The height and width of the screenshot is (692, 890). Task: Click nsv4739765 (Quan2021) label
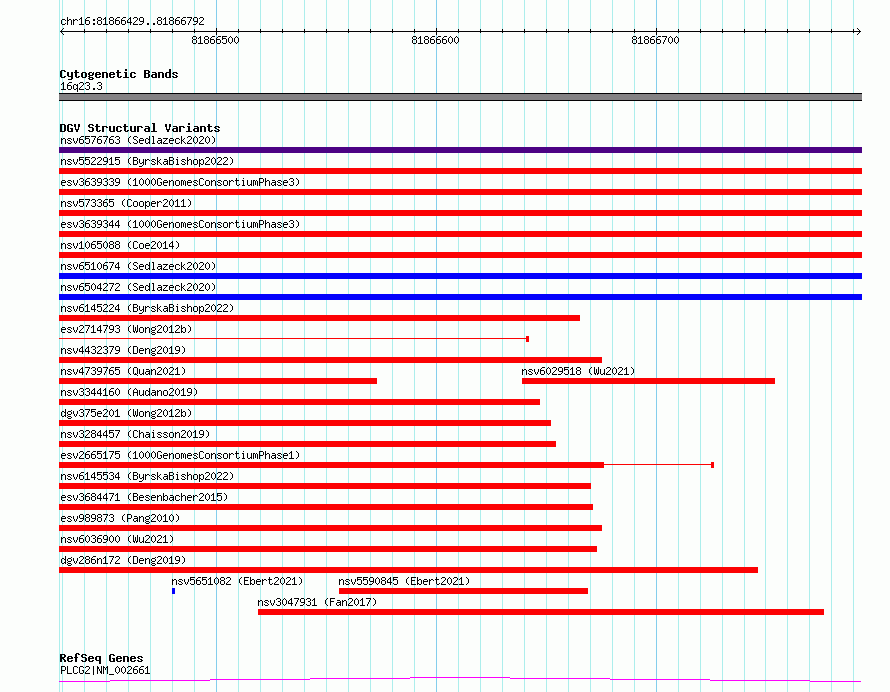(123, 371)
